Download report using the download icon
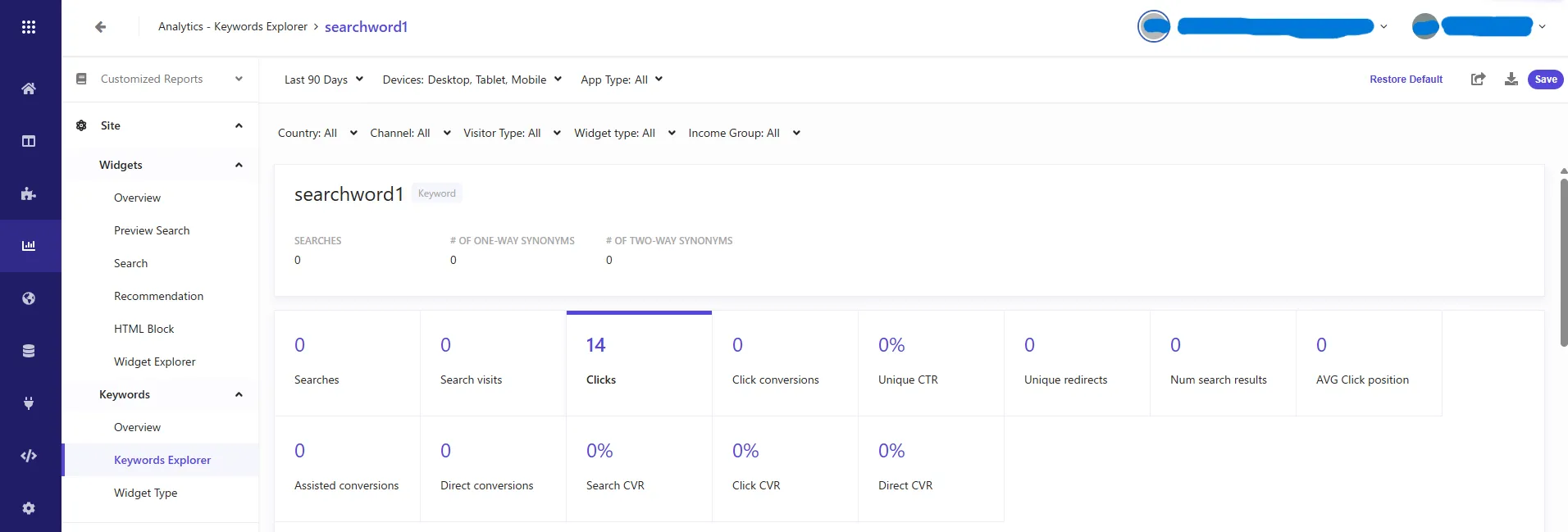This screenshot has height=532, width=1568. coord(1511,80)
